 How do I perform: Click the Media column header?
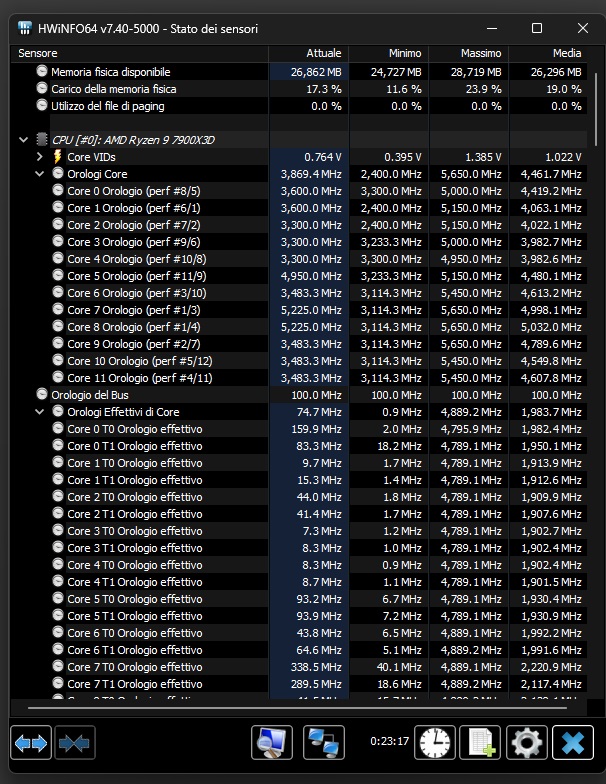[x=548, y=53]
